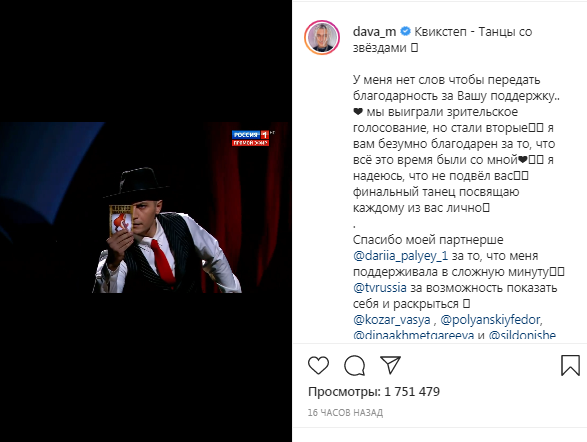Click the Россия 1 channel logo in video
Viewport: 587px width, 442px height.
coord(250,138)
